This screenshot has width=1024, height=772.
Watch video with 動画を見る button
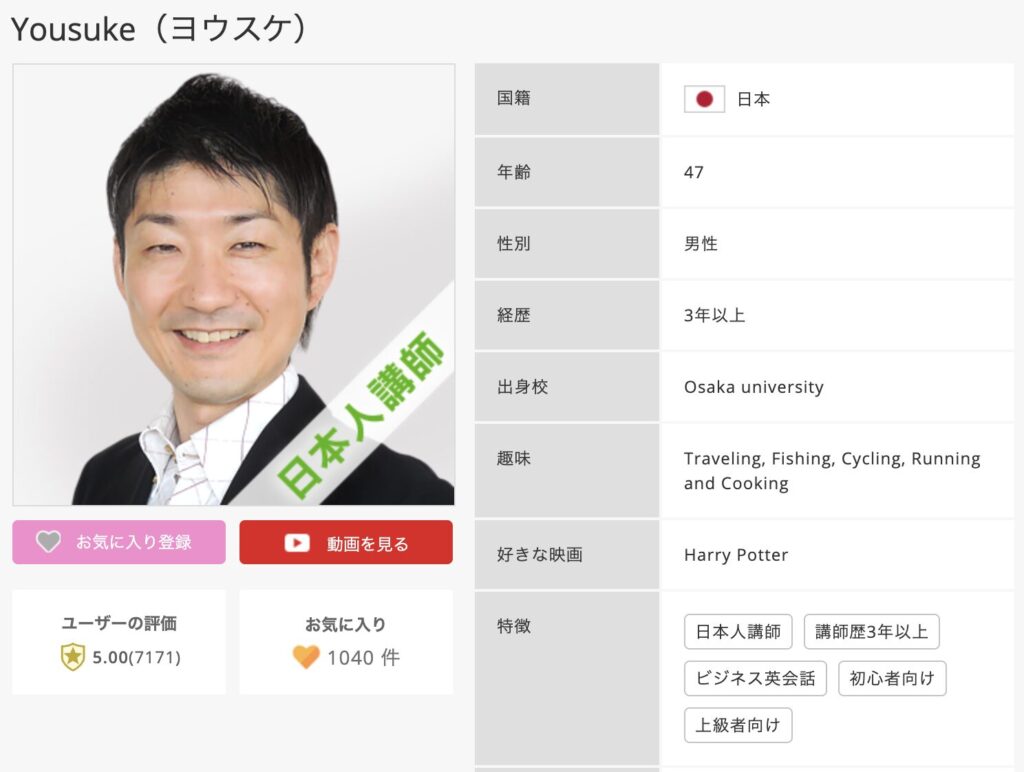tap(345, 542)
